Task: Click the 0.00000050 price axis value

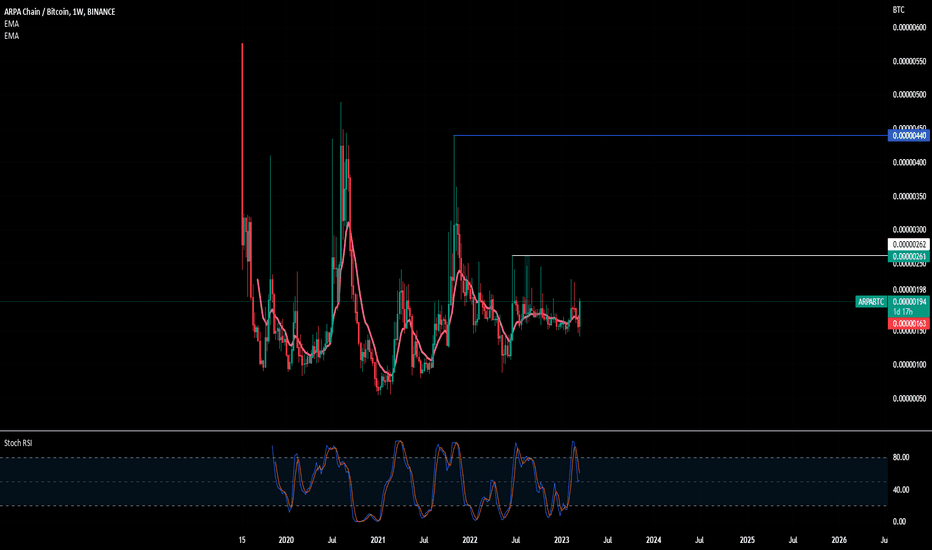Action: pyautogui.click(x=909, y=398)
